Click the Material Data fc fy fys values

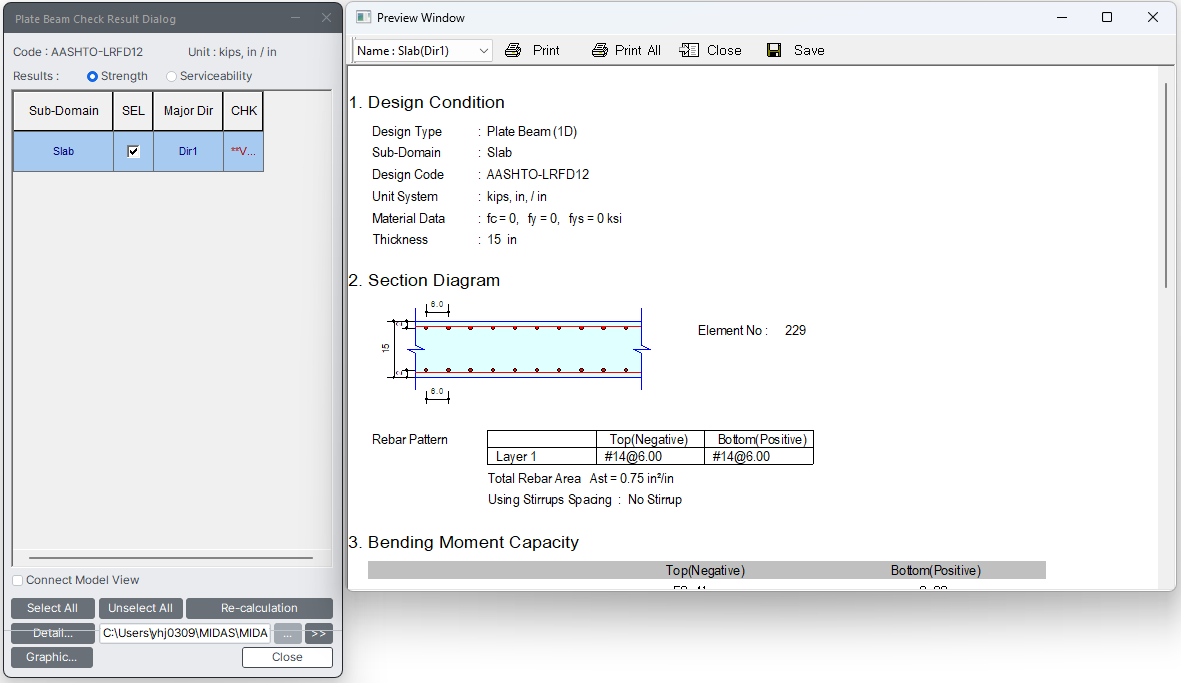click(554, 218)
